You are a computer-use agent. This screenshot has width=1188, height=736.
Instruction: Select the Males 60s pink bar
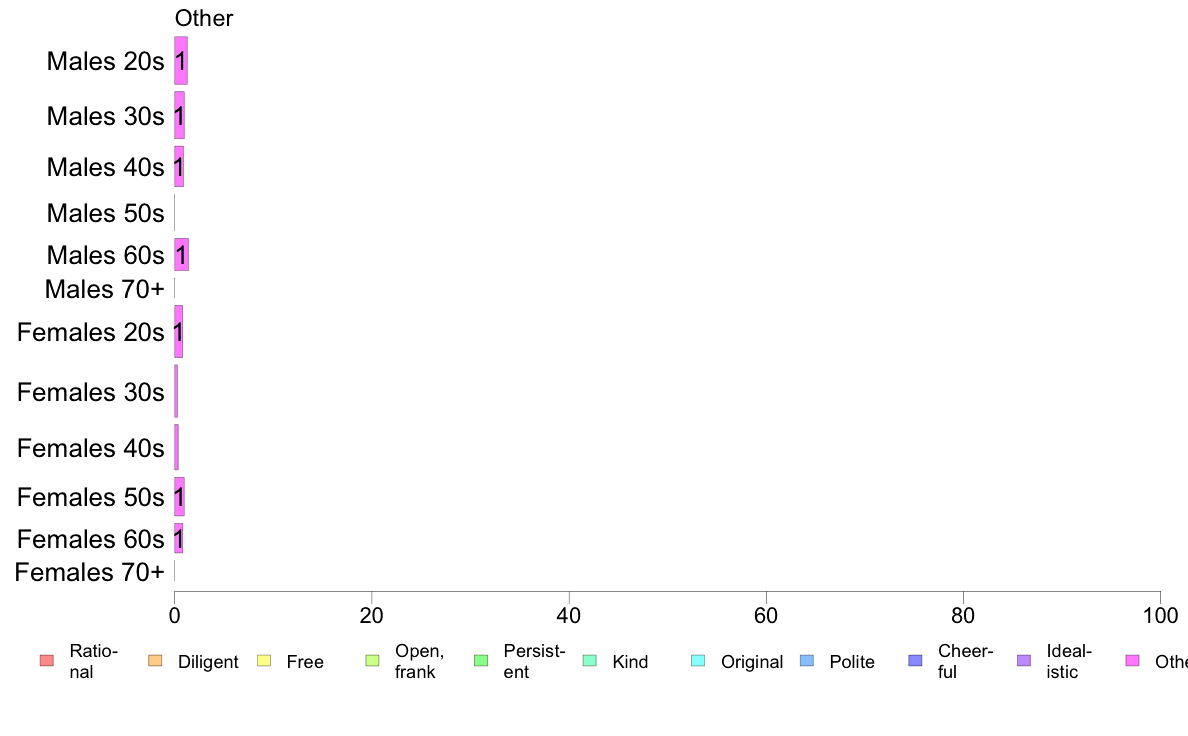click(x=181, y=255)
